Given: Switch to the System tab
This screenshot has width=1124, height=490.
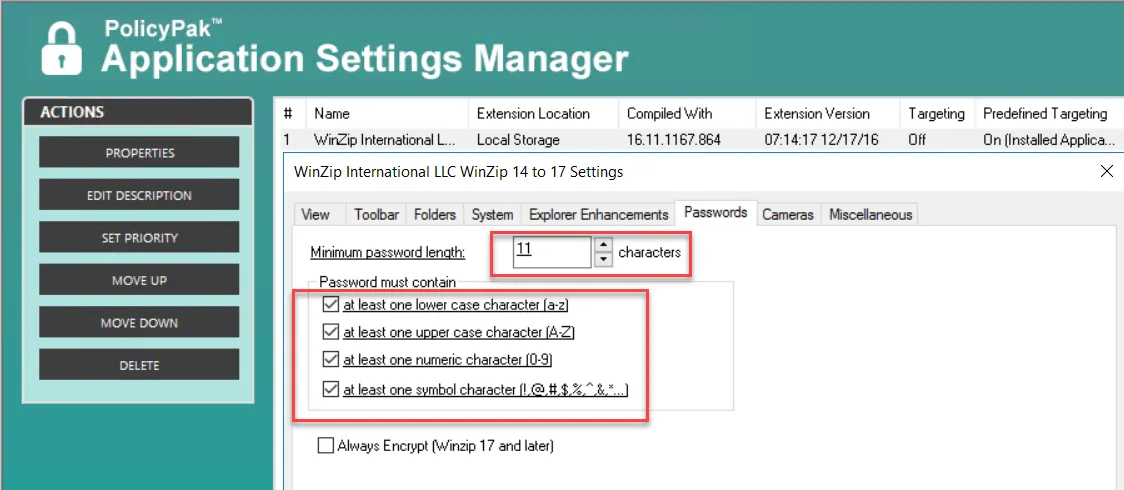Looking at the screenshot, I should click(492, 214).
